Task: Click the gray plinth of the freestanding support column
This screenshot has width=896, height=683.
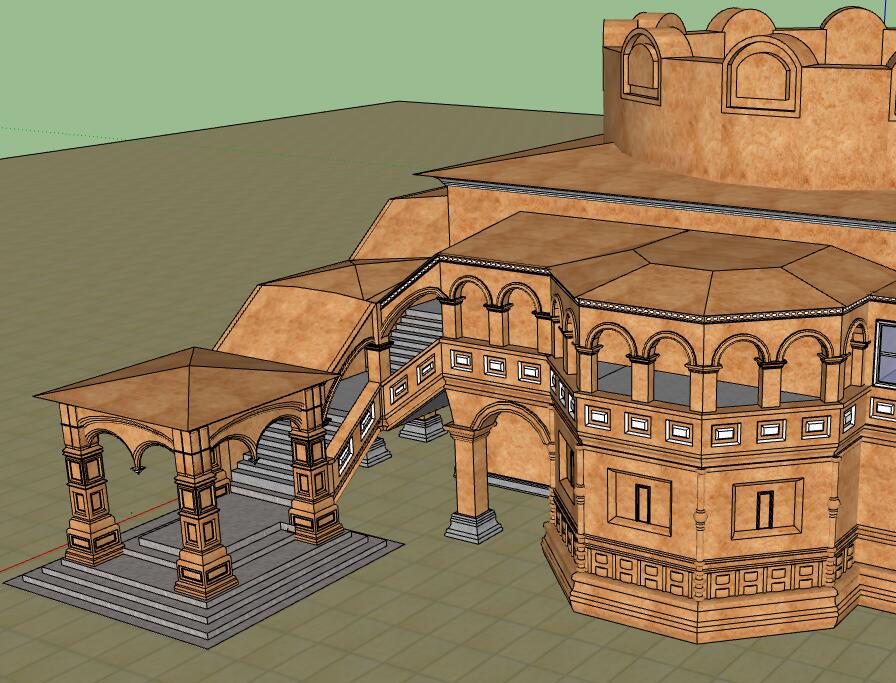Action: pos(472,527)
